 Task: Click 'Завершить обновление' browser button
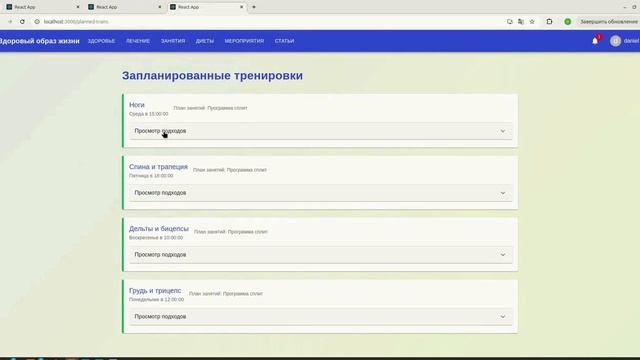click(609, 22)
